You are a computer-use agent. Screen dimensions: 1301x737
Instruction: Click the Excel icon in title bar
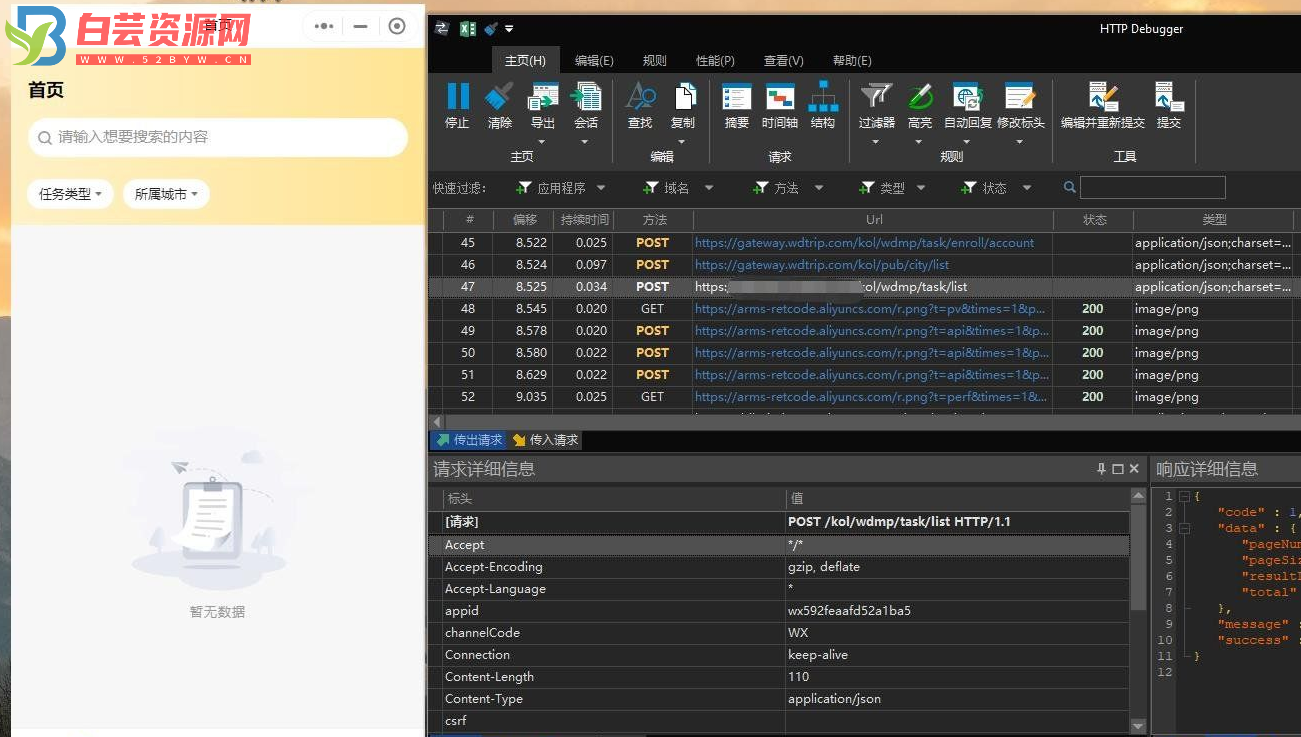pos(467,29)
